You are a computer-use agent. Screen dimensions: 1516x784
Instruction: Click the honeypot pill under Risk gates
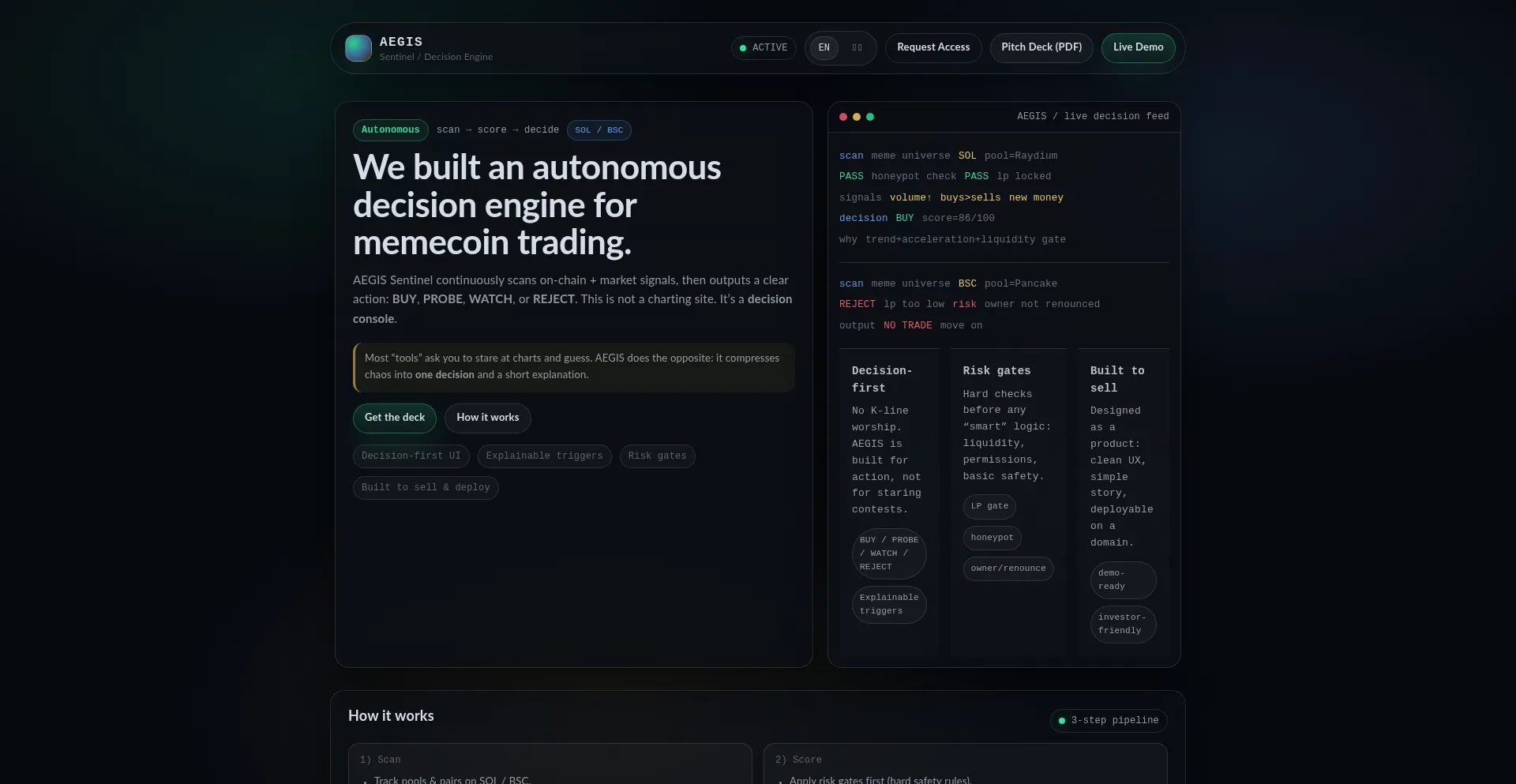[x=992, y=538]
